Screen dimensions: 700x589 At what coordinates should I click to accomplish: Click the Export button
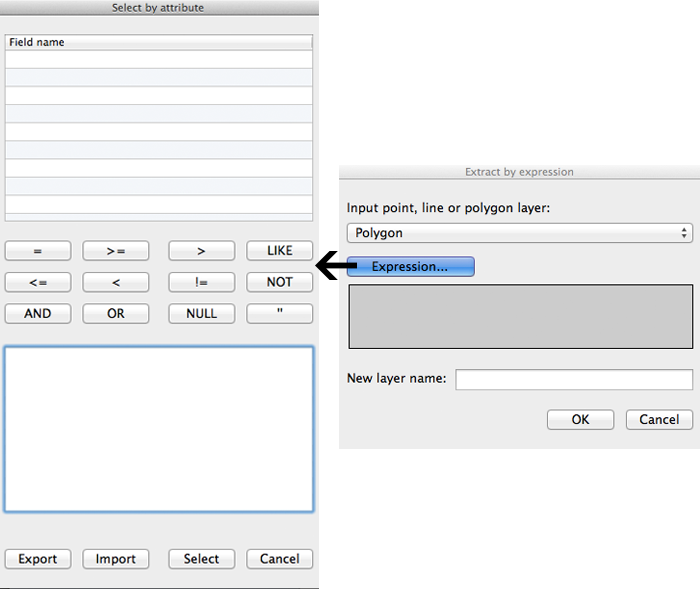coord(38,559)
